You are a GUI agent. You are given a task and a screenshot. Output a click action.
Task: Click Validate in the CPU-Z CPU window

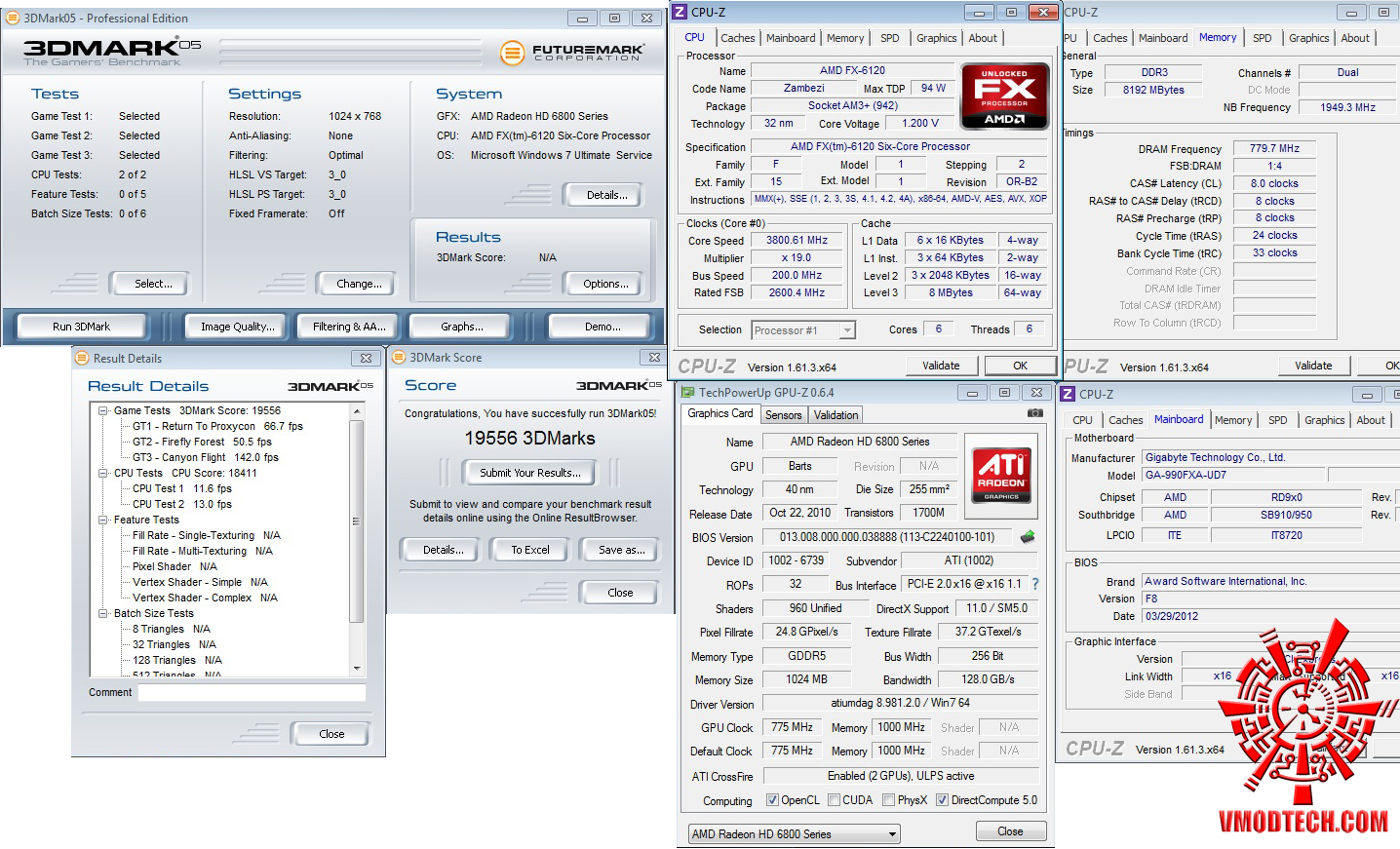point(941,366)
